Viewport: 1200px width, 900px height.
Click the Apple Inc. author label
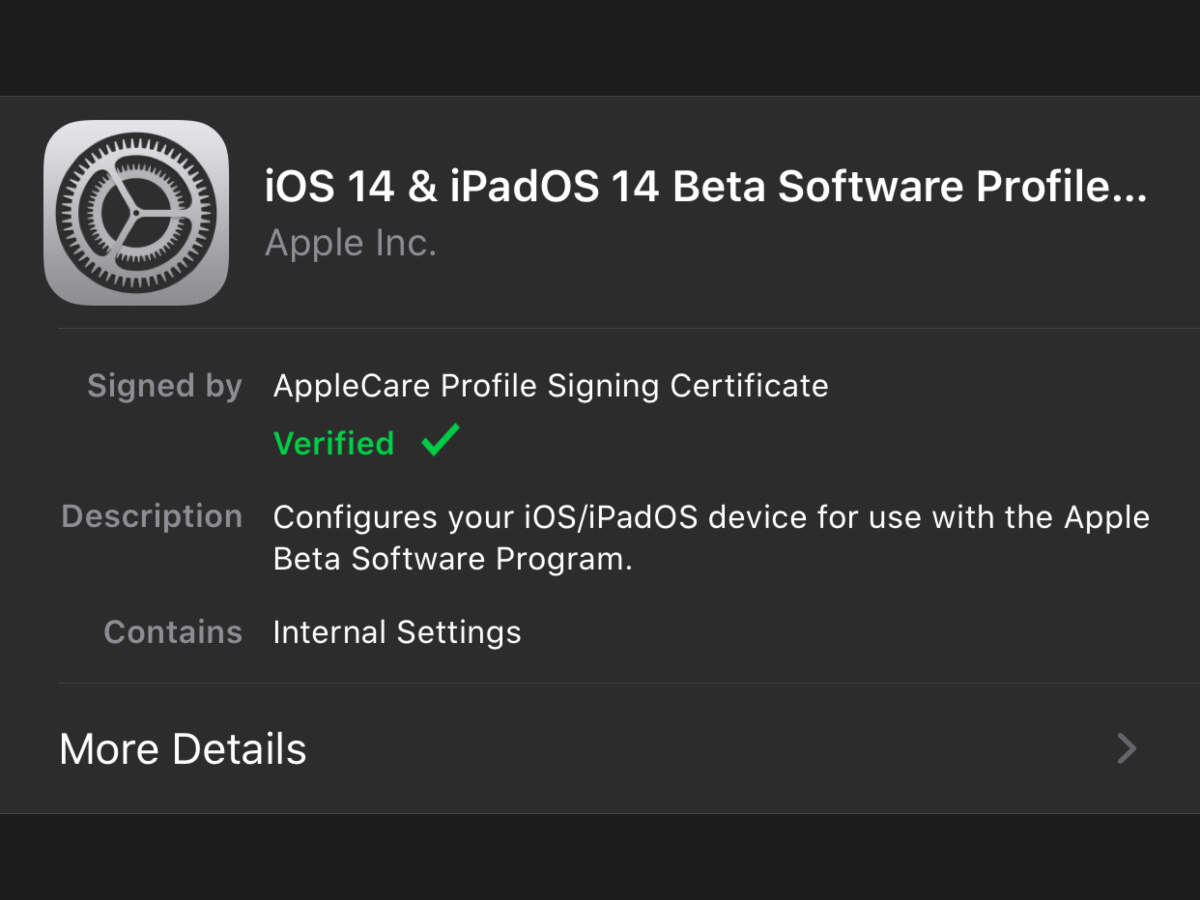pos(350,242)
